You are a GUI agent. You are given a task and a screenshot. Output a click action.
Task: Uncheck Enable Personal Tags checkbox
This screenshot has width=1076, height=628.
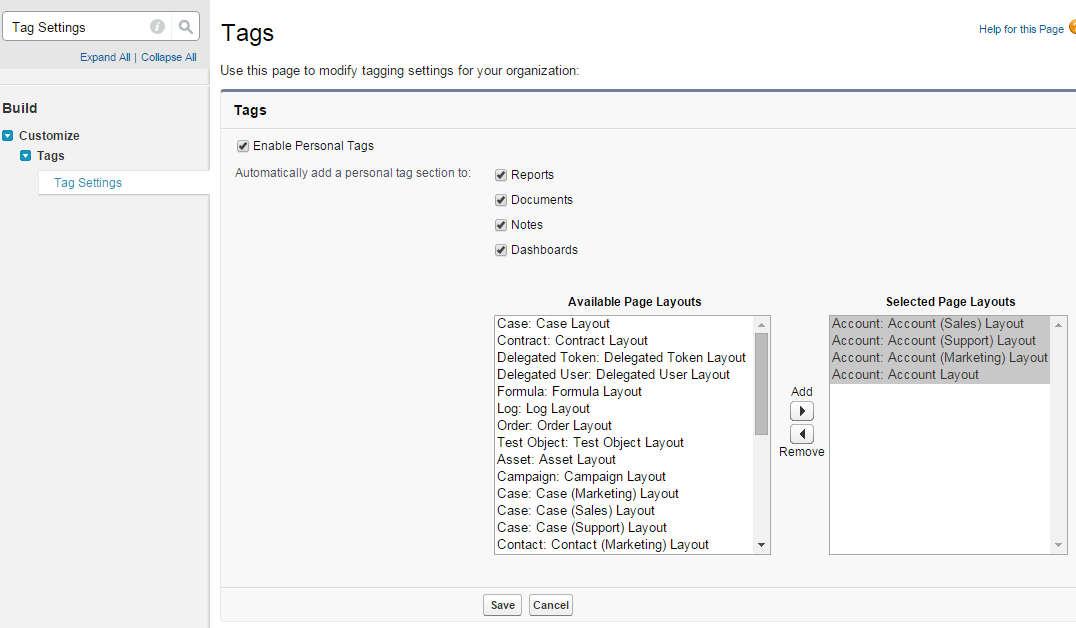tap(242, 146)
